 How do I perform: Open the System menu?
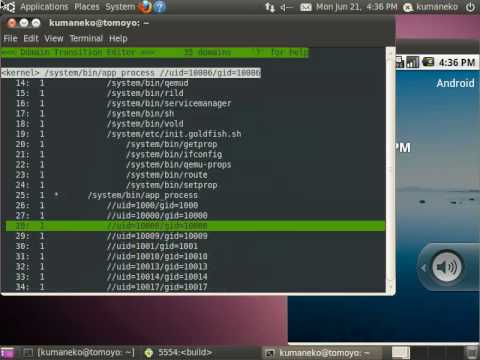tap(120, 7)
